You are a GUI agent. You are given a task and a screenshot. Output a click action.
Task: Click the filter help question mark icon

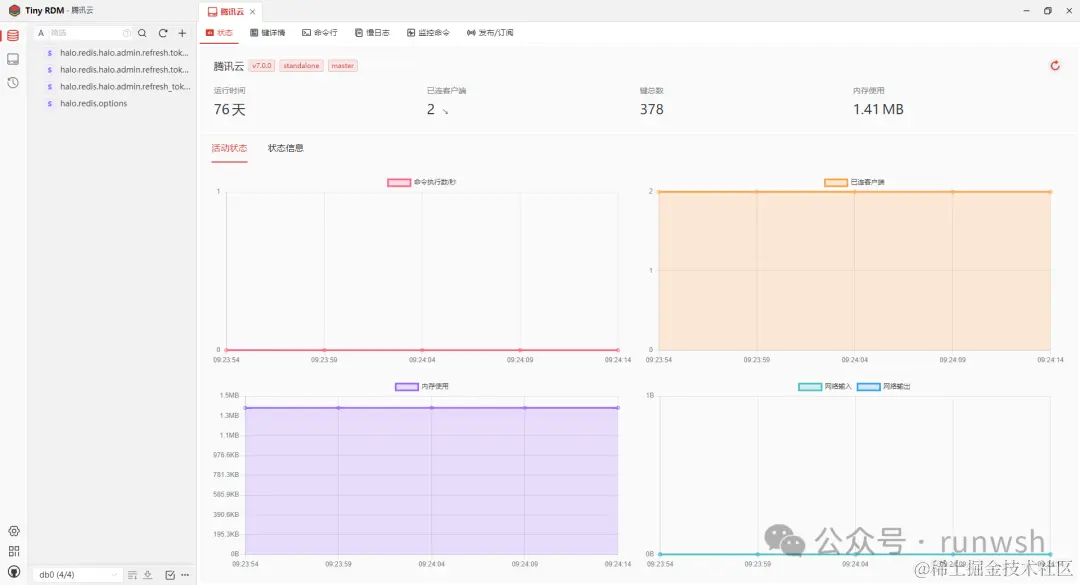coord(127,33)
